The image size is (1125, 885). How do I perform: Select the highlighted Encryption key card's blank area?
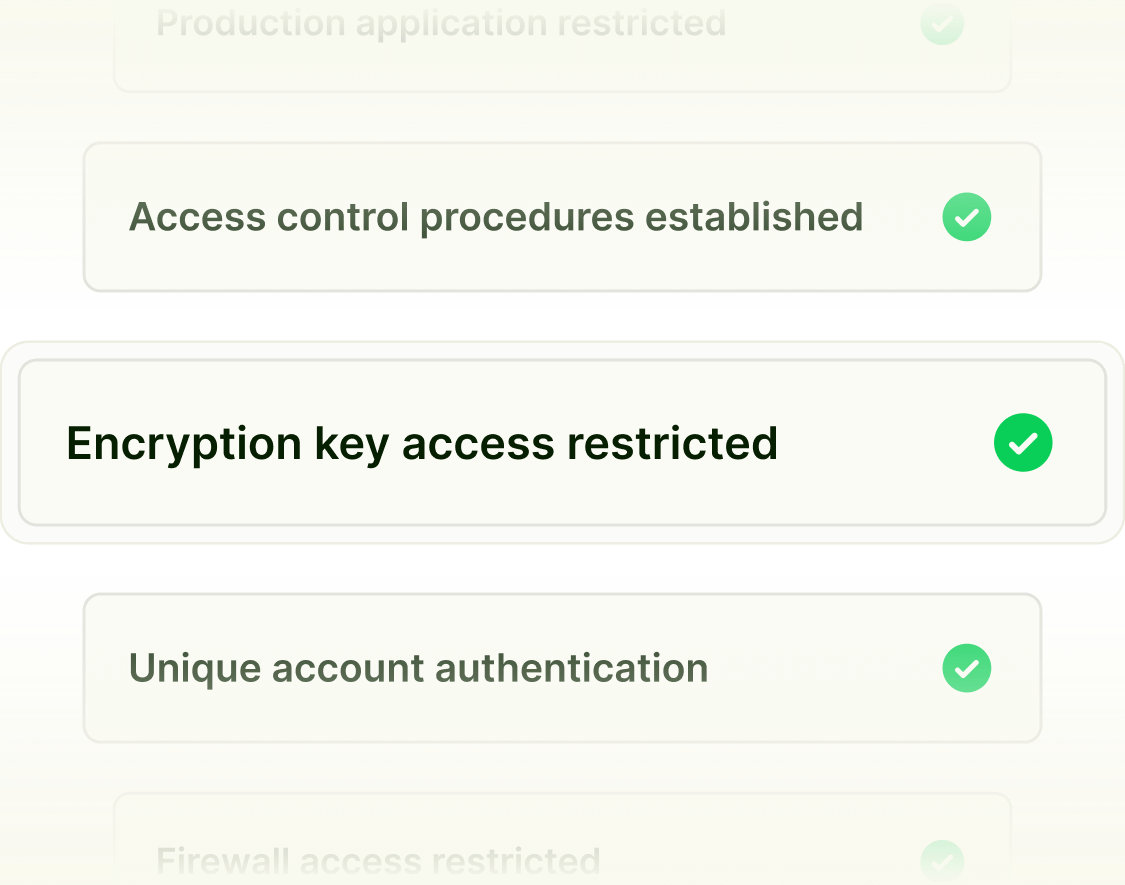(x=886, y=443)
